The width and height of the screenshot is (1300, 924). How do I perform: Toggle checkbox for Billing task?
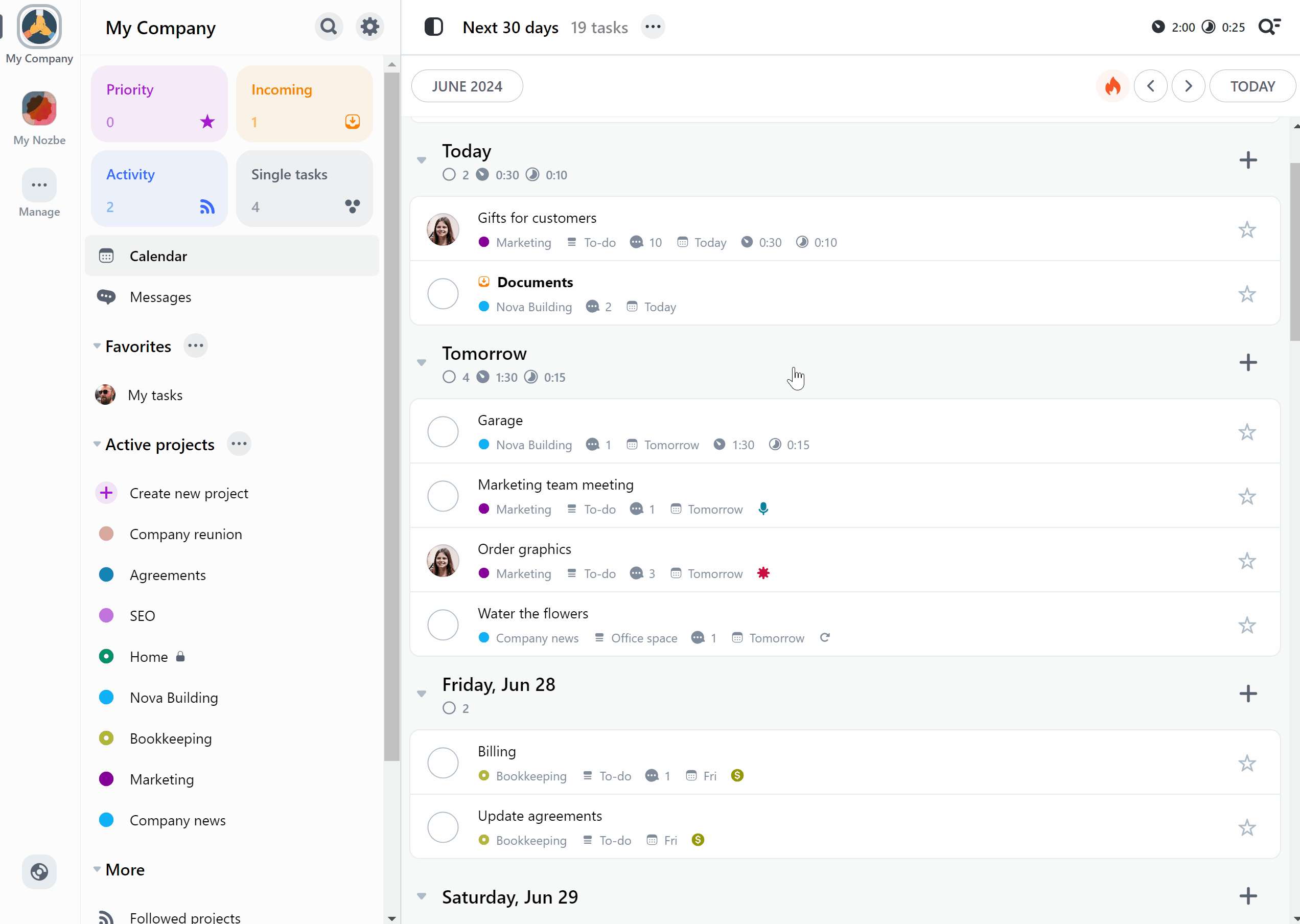click(443, 763)
